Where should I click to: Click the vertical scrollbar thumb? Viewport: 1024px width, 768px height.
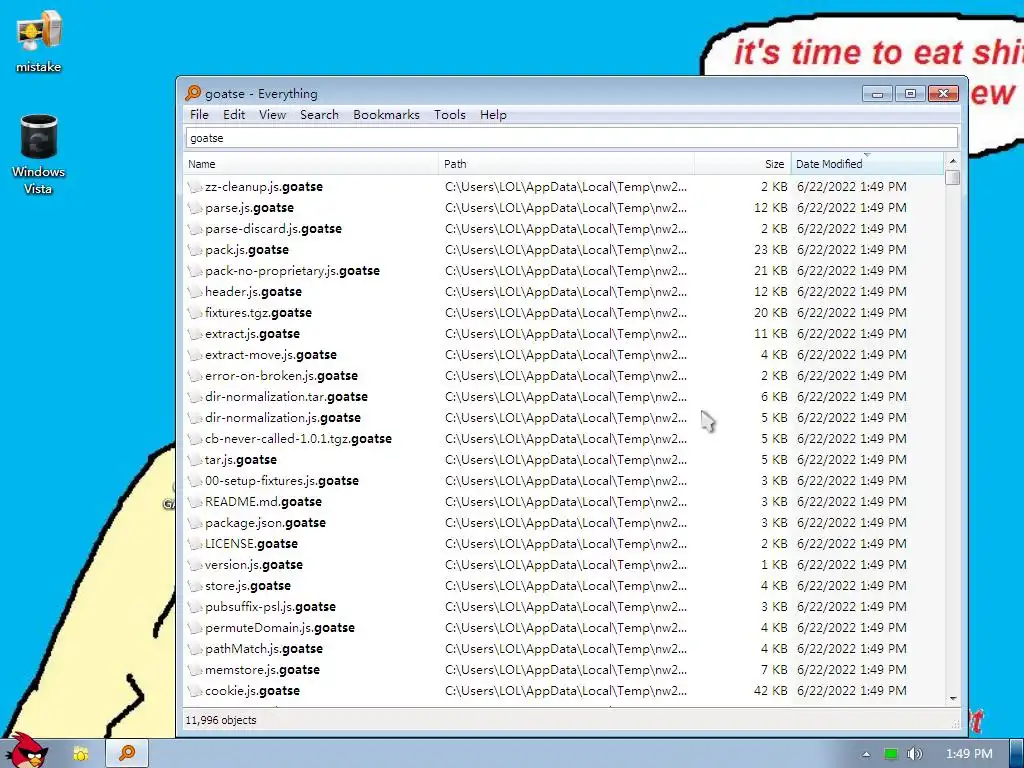click(x=953, y=177)
